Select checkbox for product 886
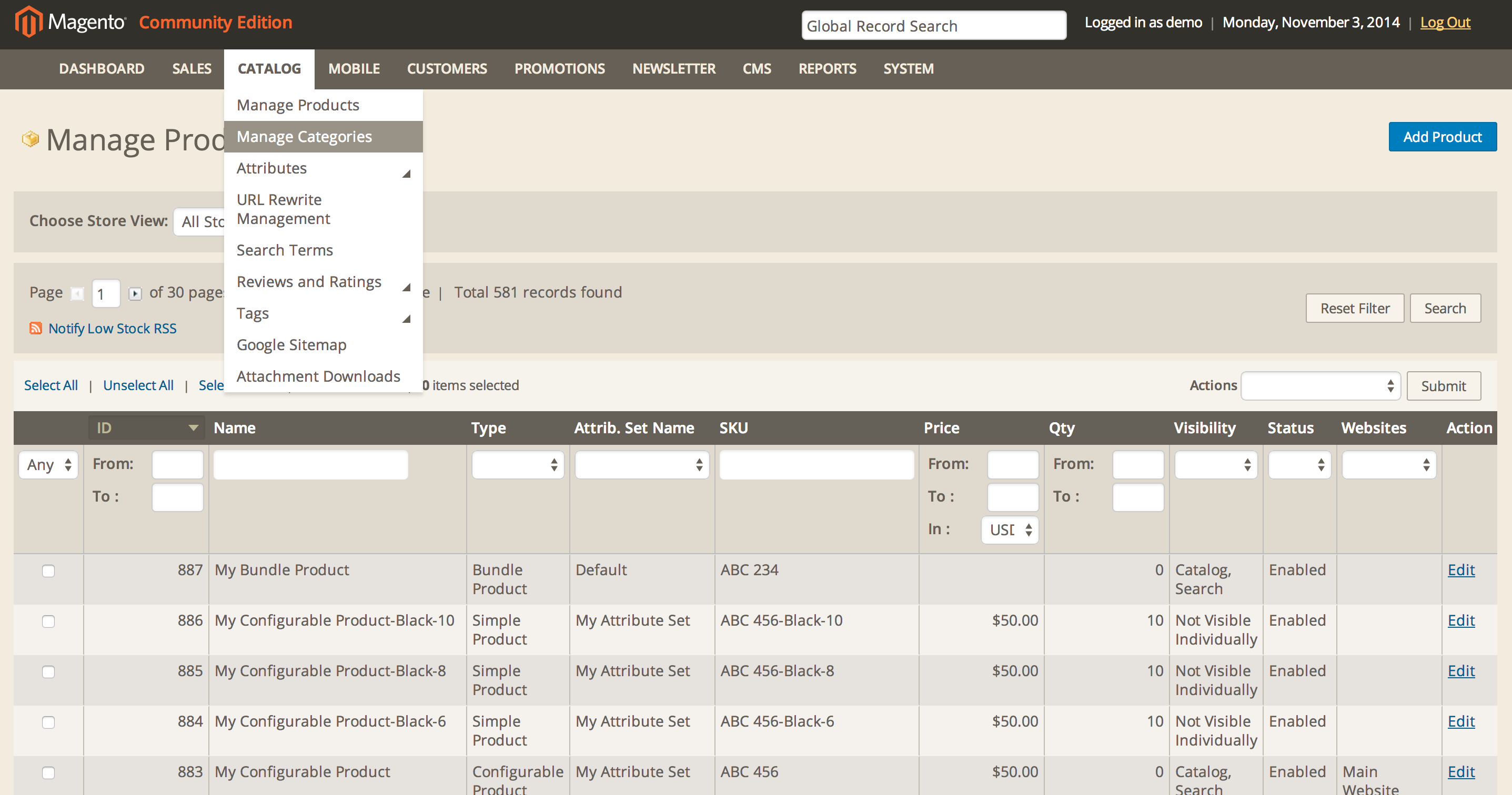The image size is (1512, 795). click(48, 621)
